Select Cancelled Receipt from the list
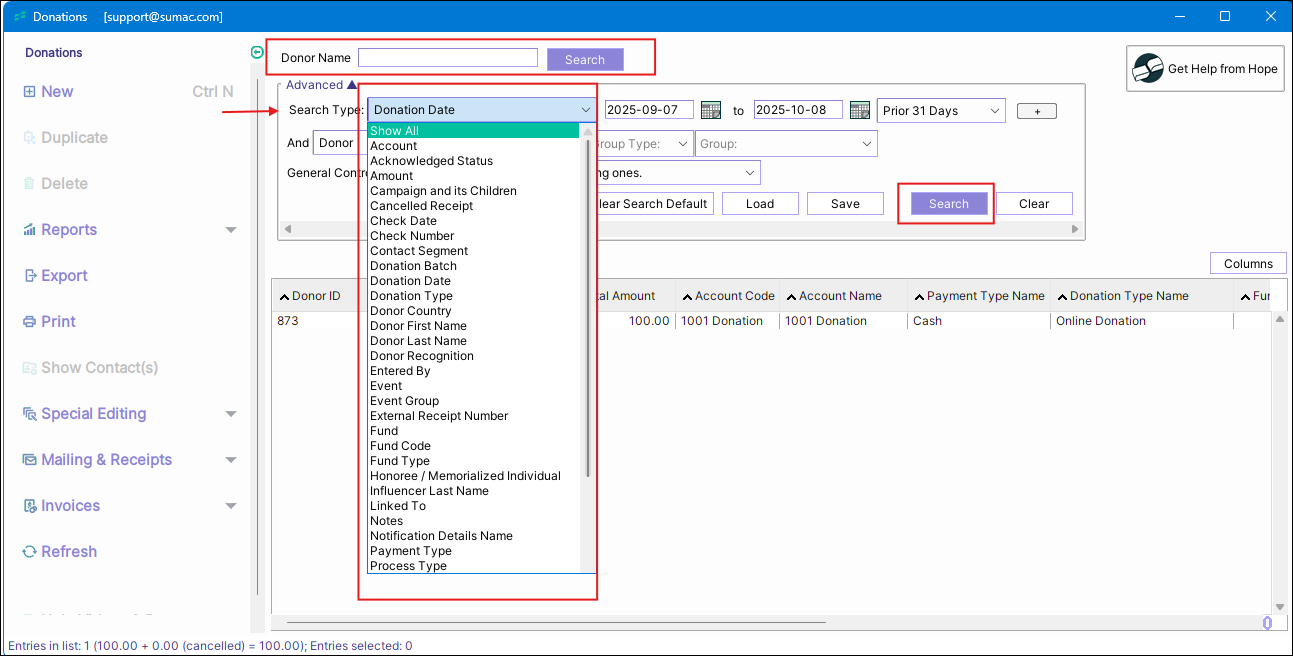The width and height of the screenshot is (1293, 656). click(421, 206)
